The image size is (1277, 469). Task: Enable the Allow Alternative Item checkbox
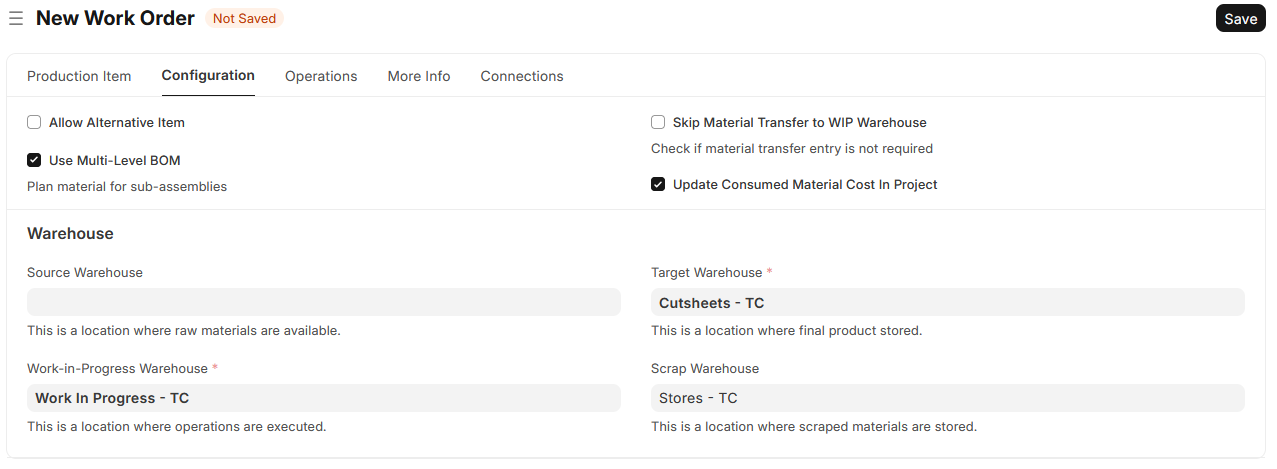(x=34, y=123)
